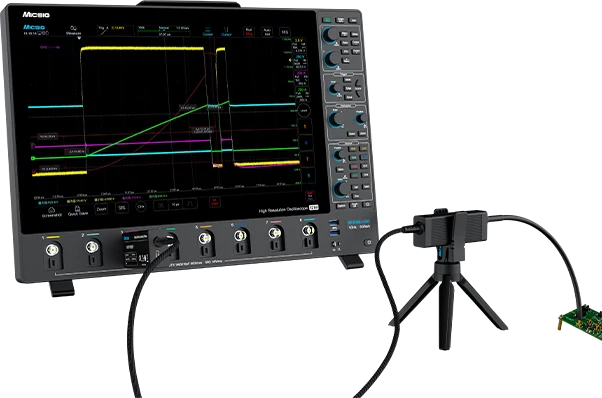The height and width of the screenshot is (398, 602).
Task: Tap the round Level button
Action: click(x=304, y=111)
